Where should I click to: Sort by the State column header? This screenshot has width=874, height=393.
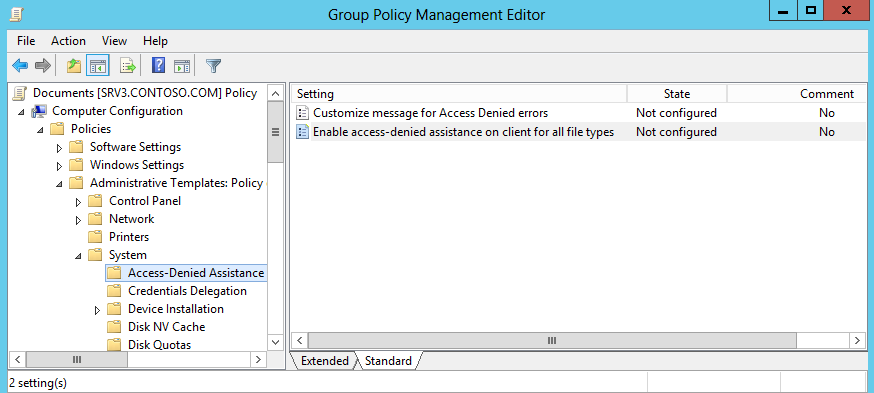pyautogui.click(x=677, y=94)
